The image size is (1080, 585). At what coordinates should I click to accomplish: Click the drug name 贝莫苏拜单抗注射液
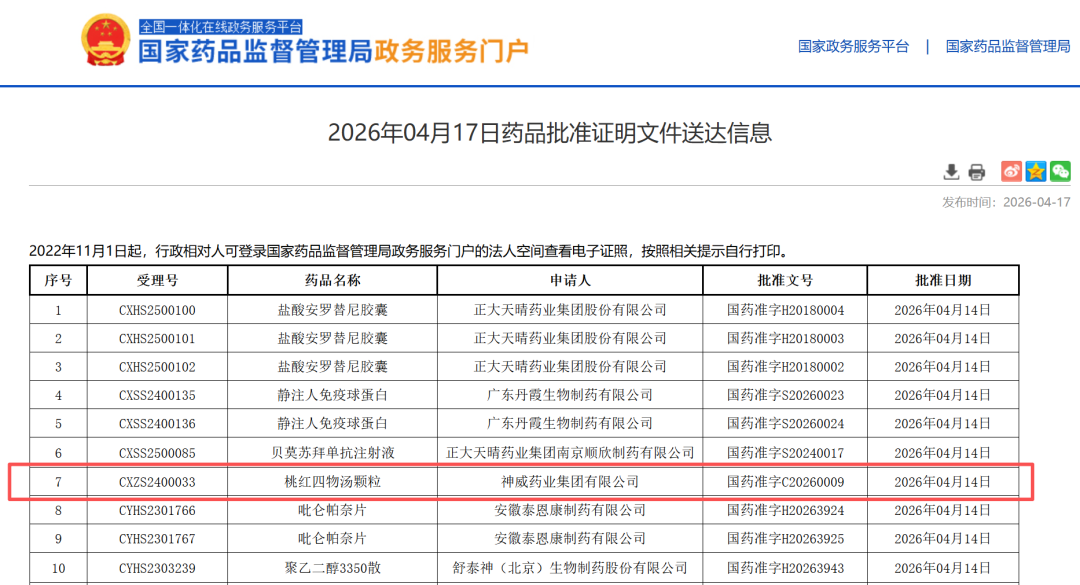point(332,453)
